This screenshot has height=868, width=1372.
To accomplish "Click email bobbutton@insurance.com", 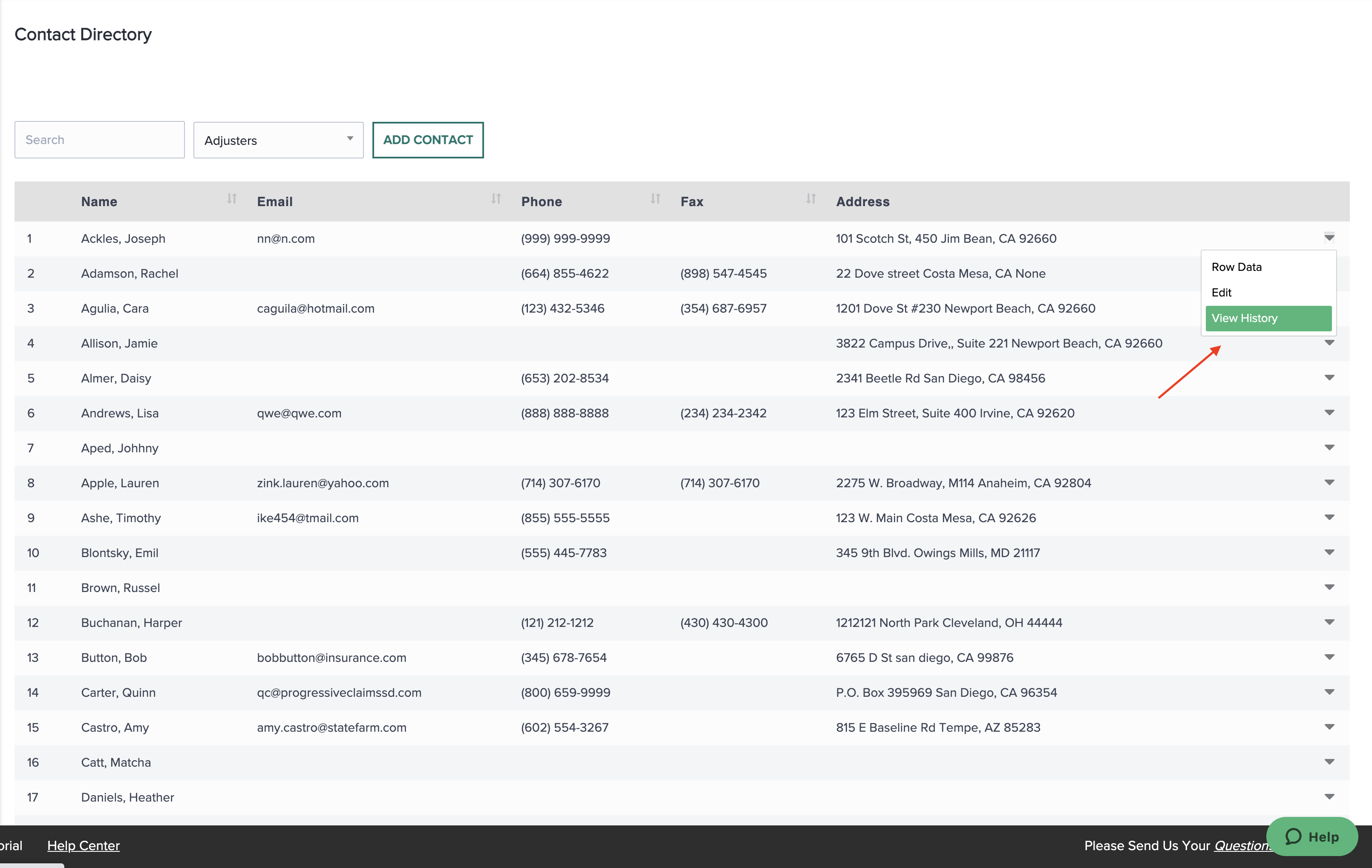I will 331,658.
